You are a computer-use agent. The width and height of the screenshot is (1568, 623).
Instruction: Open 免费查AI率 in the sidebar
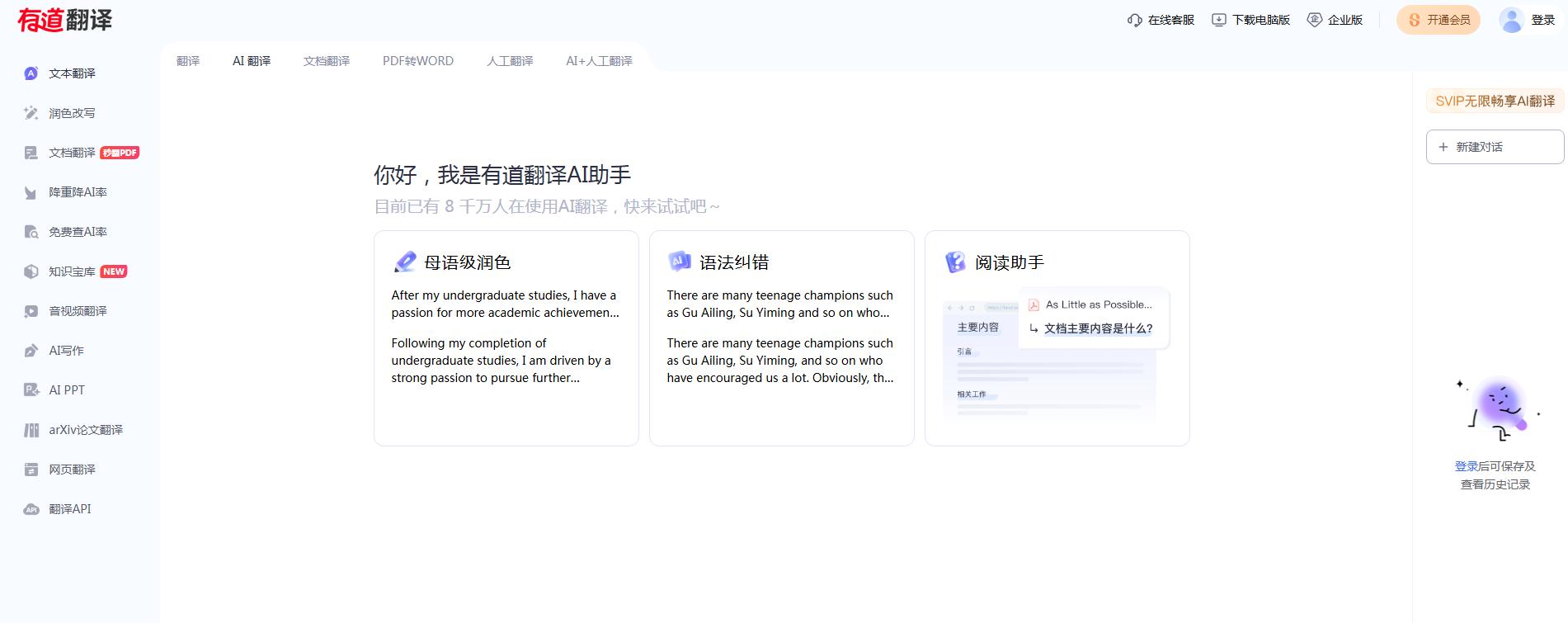tap(79, 232)
